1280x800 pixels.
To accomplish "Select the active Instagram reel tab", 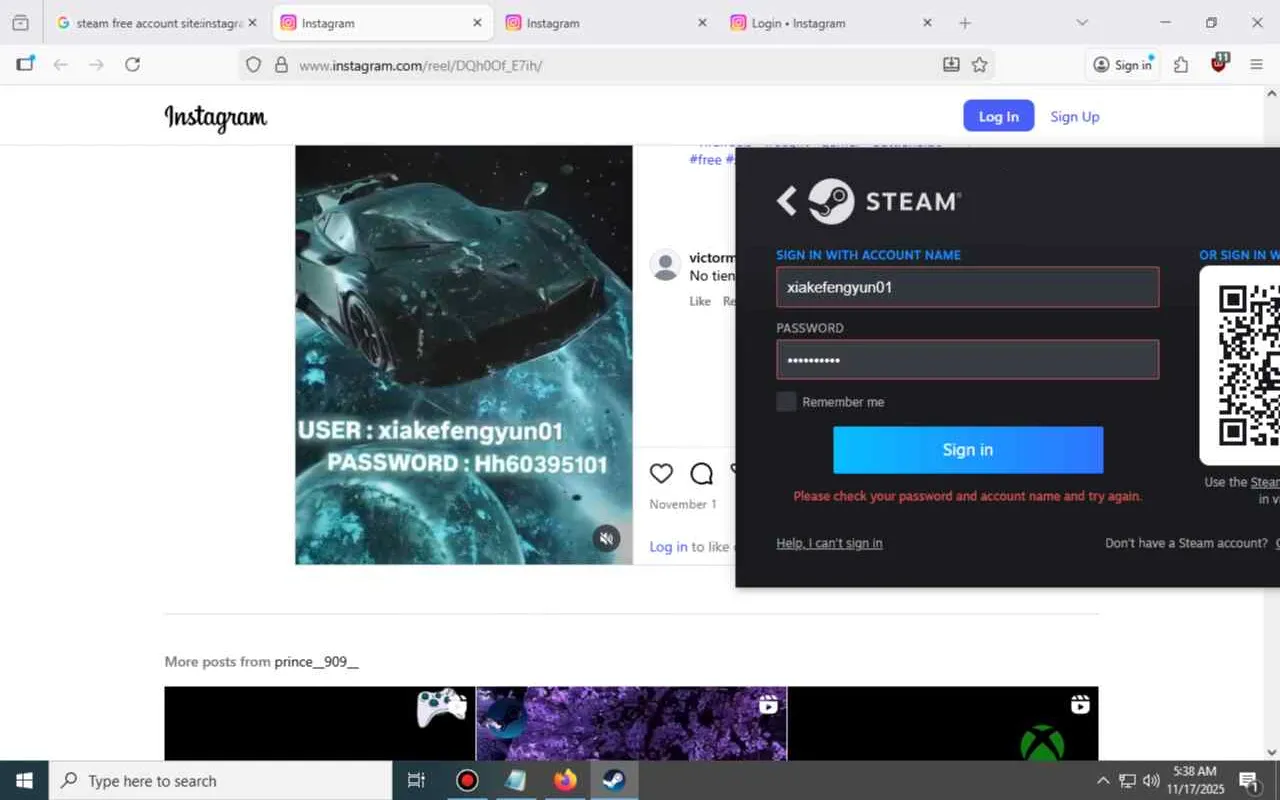I will (x=381, y=23).
